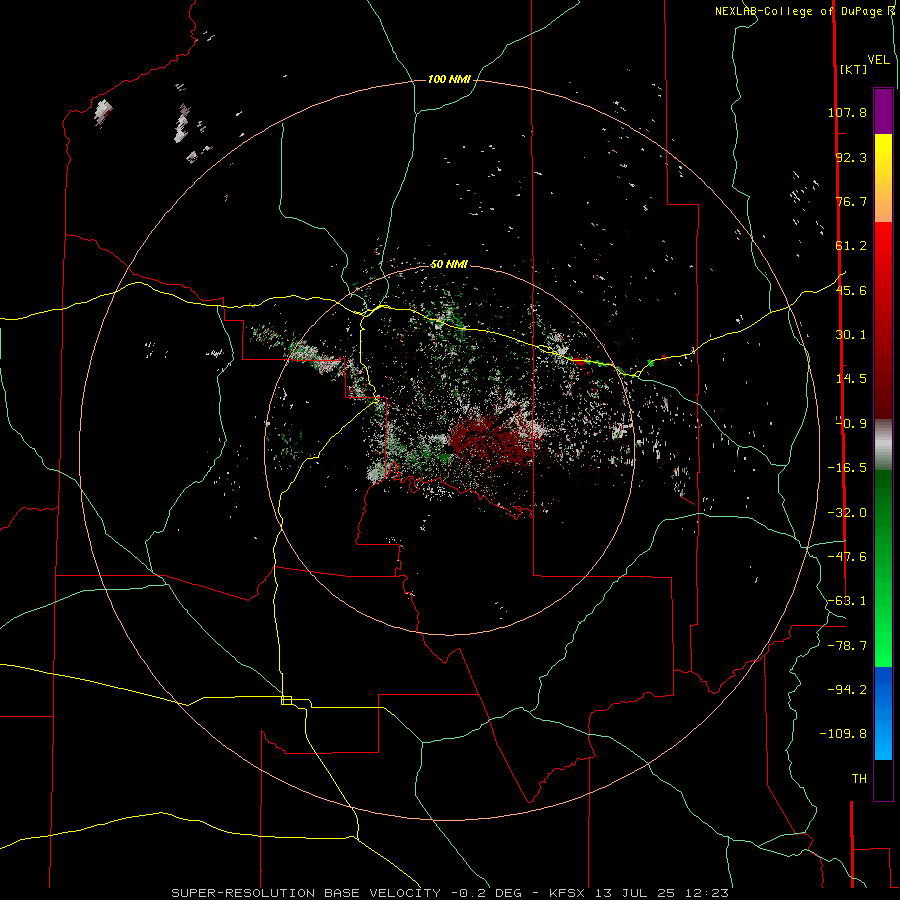Click the Super-Resolution Base Velocity caption
Screen dimensions: 900x900
pyautogui.click(x=450, y=893)
